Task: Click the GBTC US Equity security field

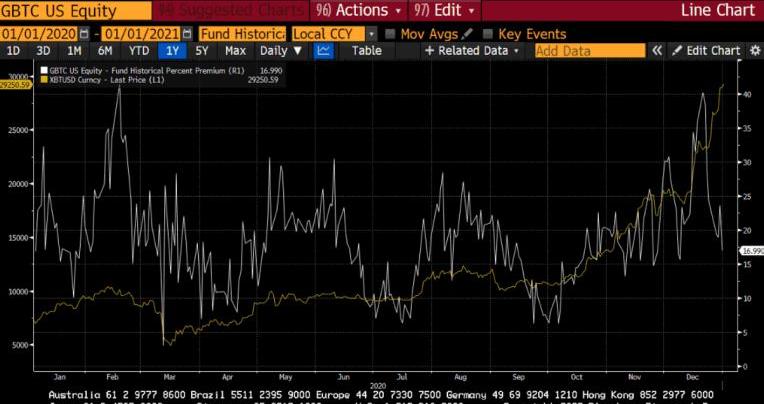Action: click(x=76, y=10)
